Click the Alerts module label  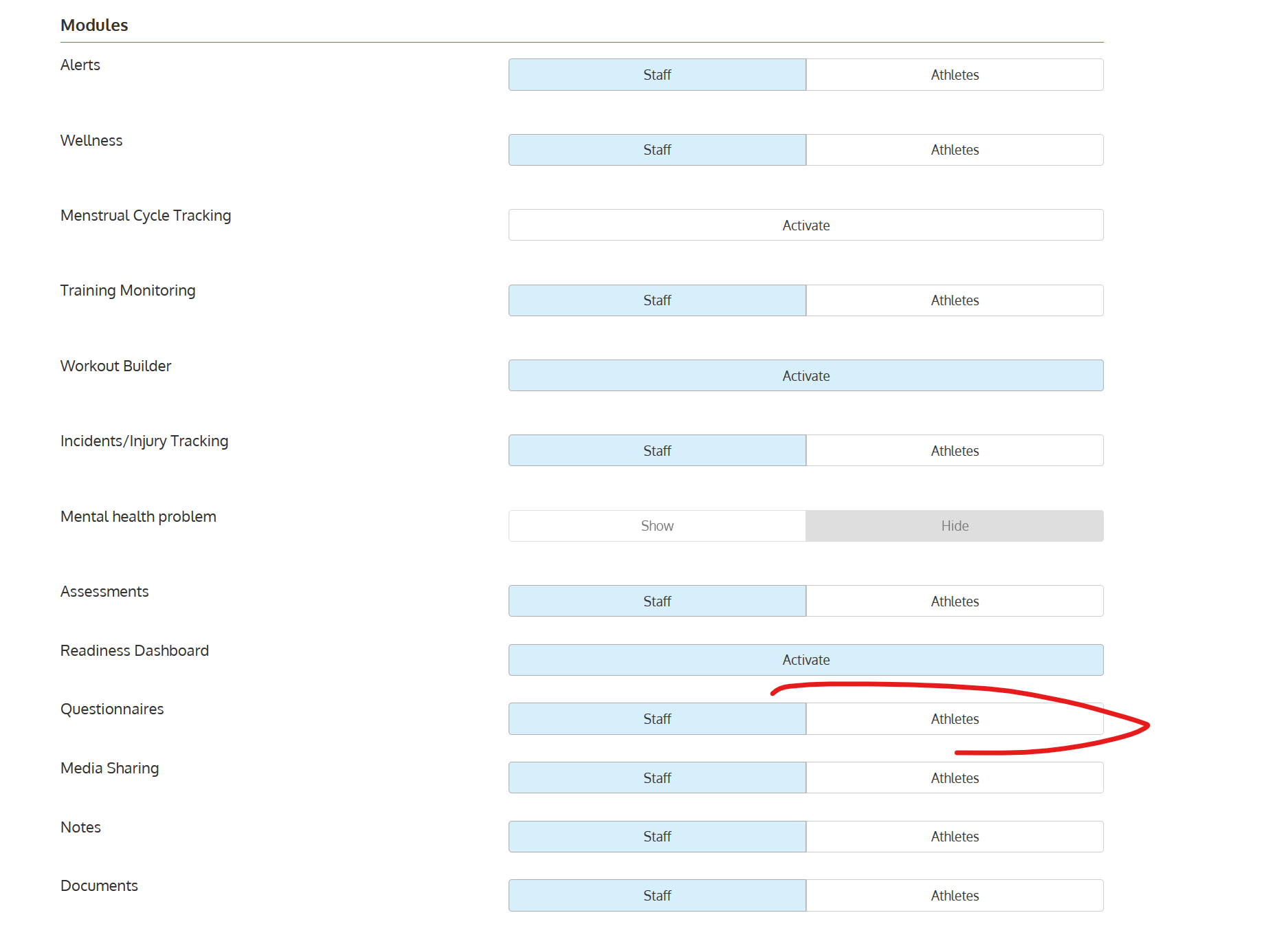point(80,65)
